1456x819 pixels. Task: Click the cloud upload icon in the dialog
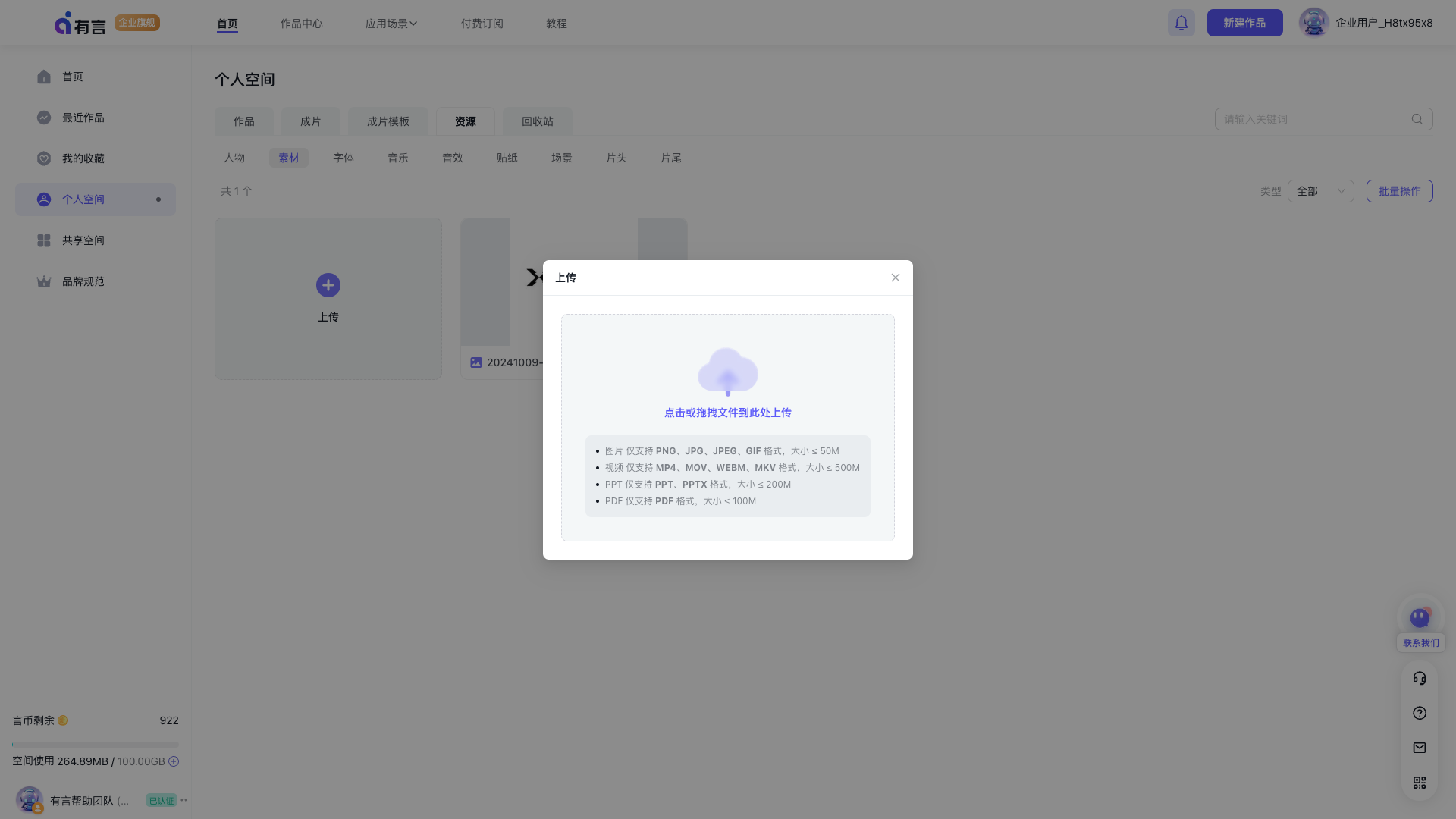click(x=728, y=372)
